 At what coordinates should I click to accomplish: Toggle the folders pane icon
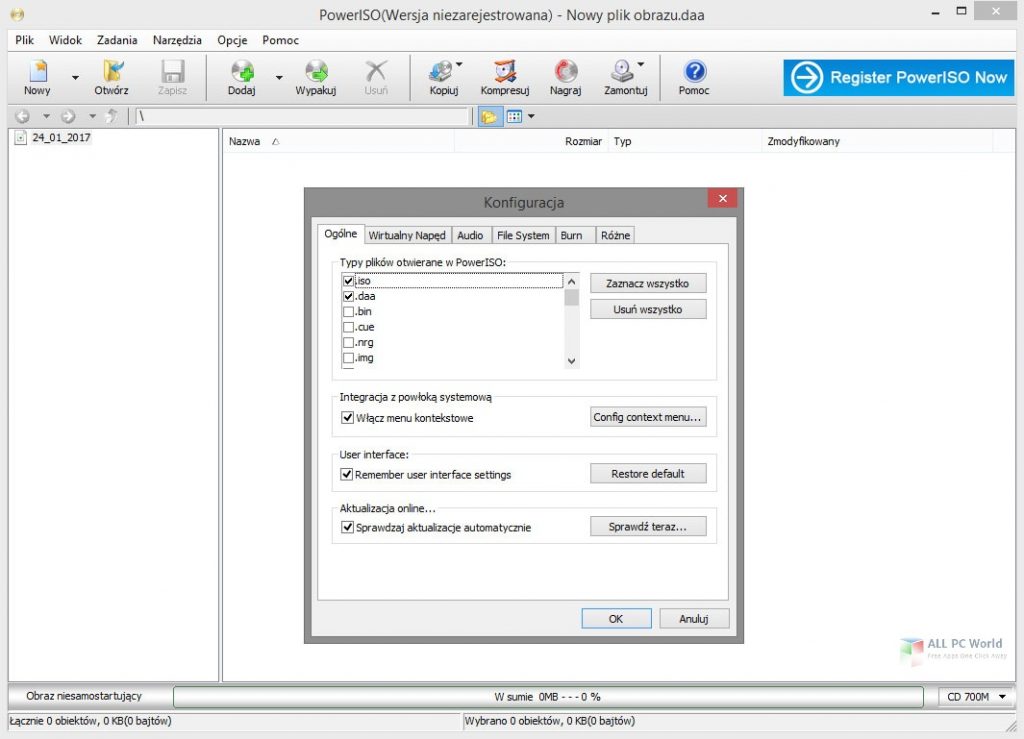(488, 117)
